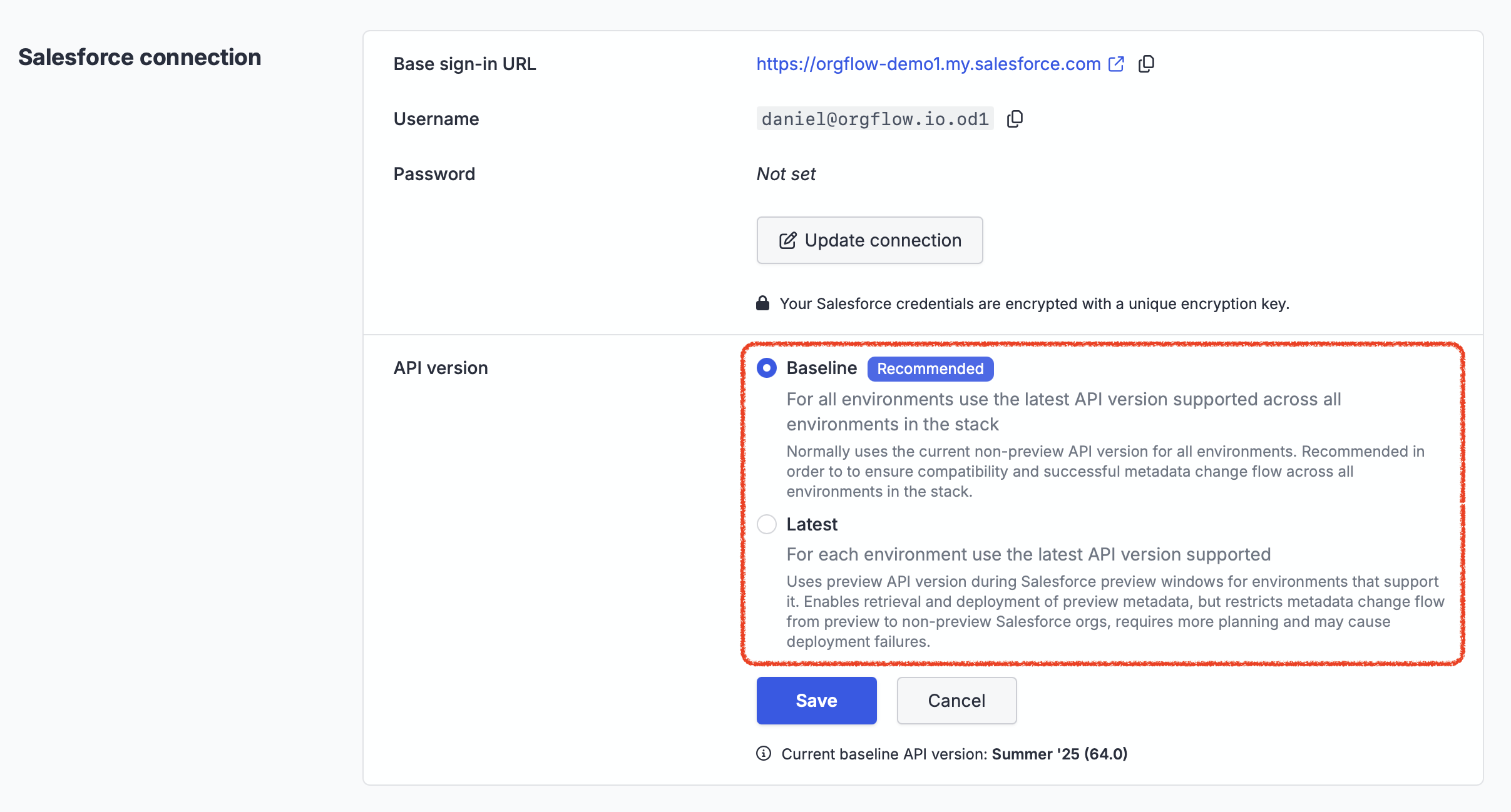Open the orgflow-demo1.my.salesforce.com link
The height and width of the screenshot is (812, 1511).
click(928, 64)
